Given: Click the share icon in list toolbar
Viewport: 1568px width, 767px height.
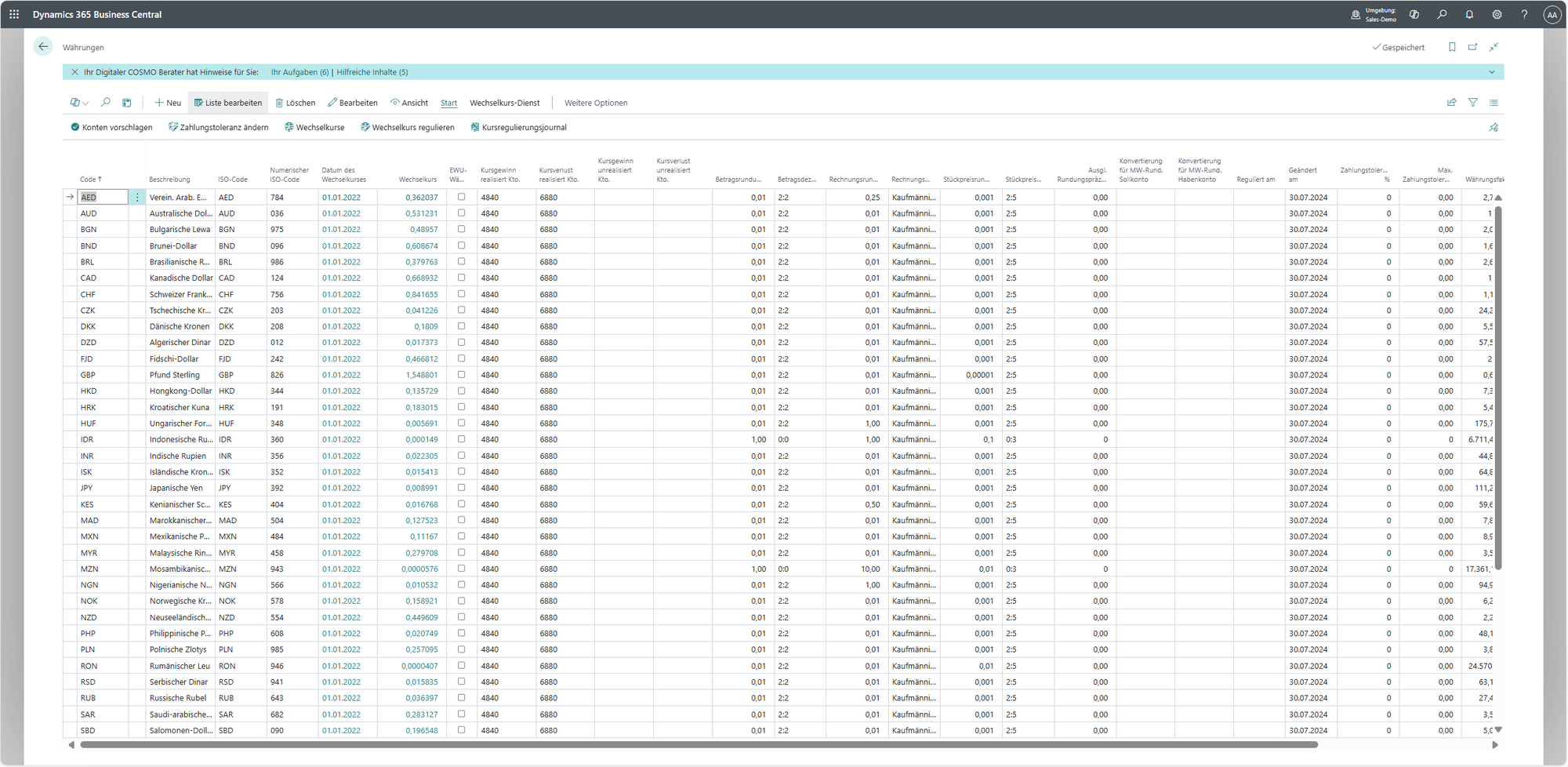Looking at the screenshot, I should pos(1451,103).
